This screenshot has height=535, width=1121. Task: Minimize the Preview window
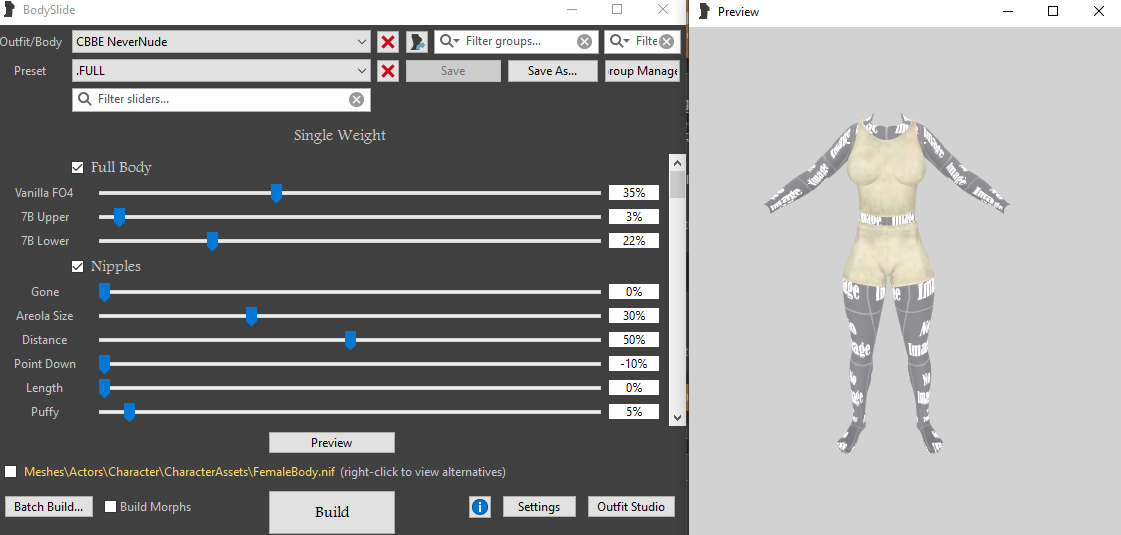click(x=1008, y=11)
